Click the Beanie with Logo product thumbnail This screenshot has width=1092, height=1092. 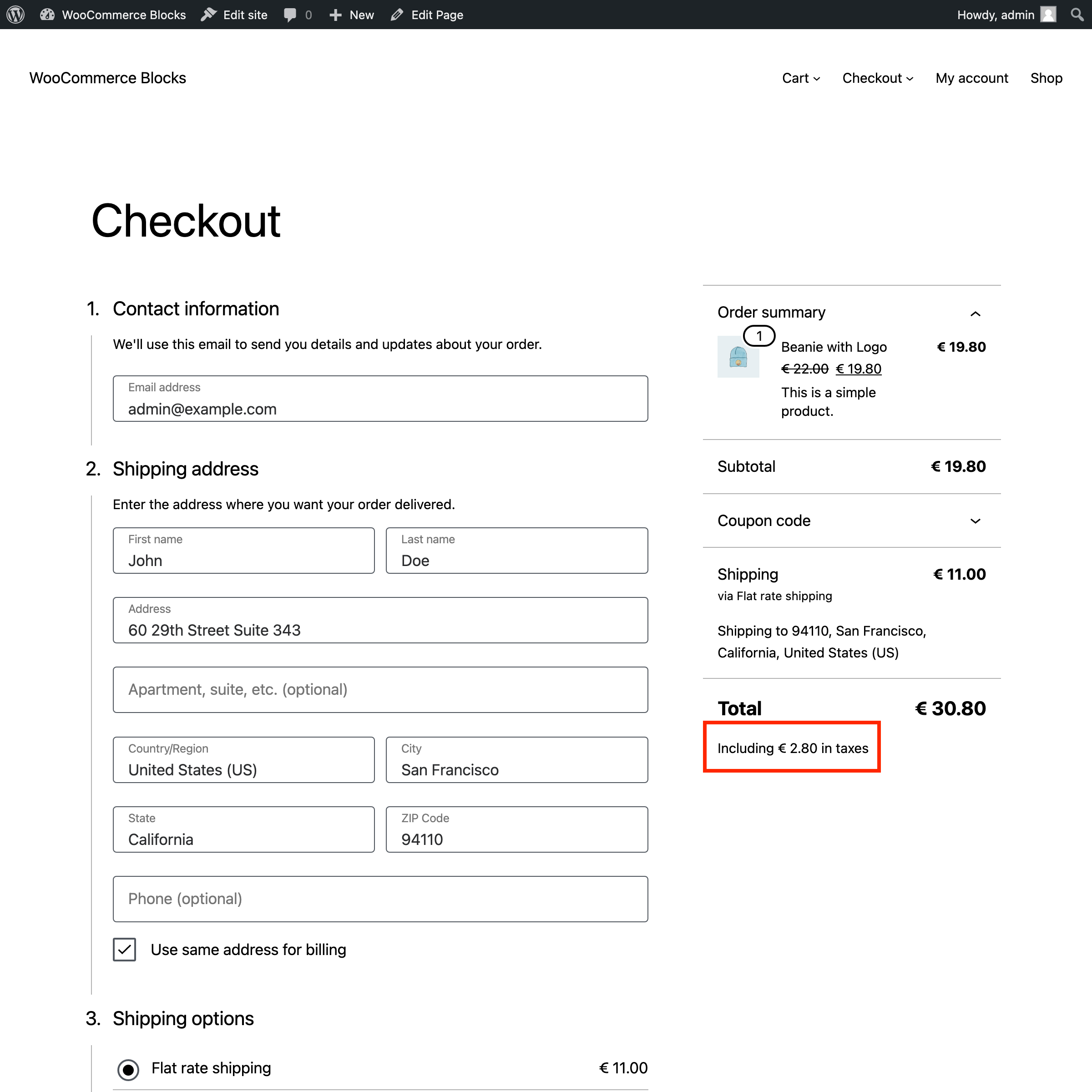click(738, 357)
